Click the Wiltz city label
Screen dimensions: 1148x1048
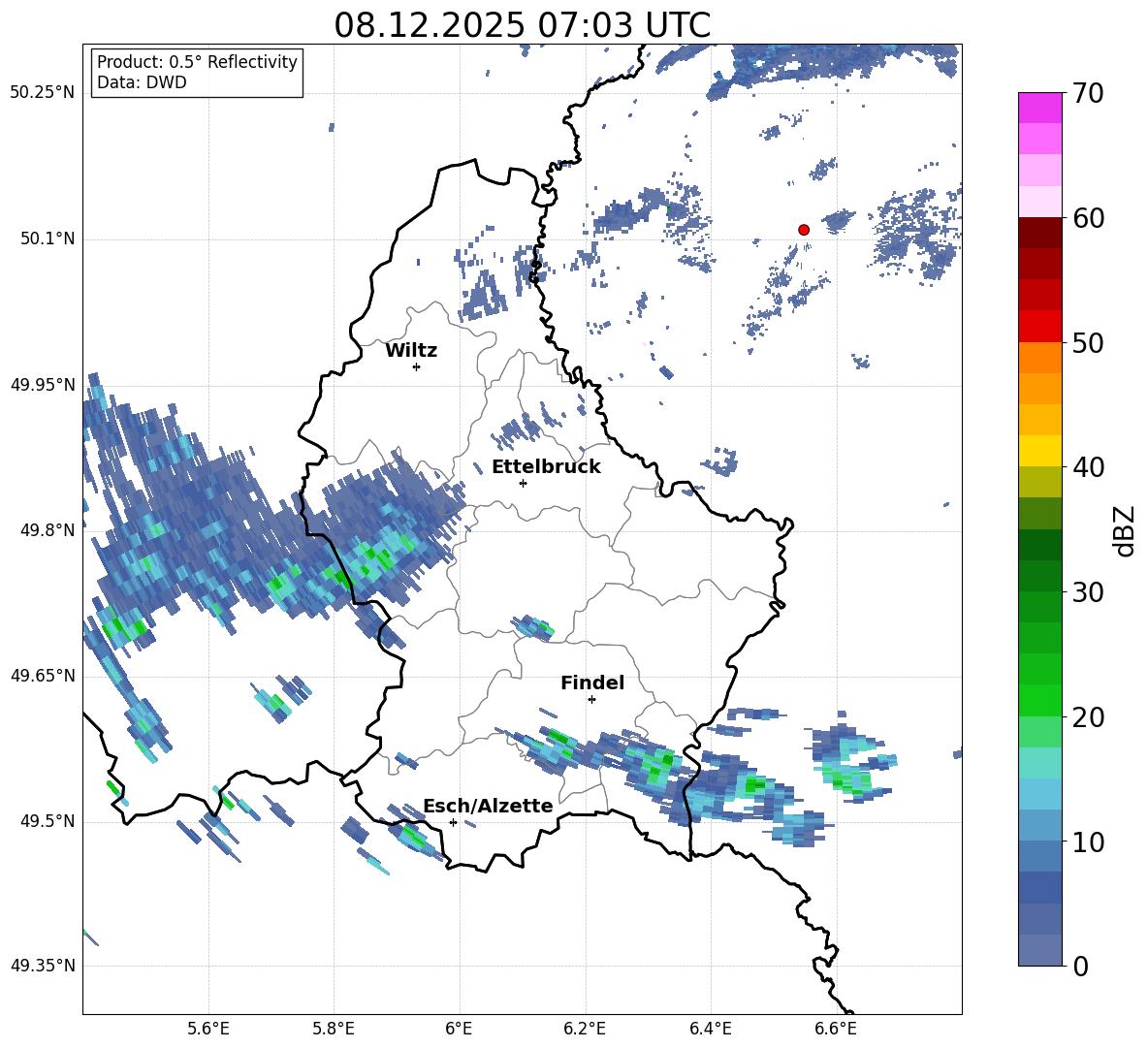[411, 351]
